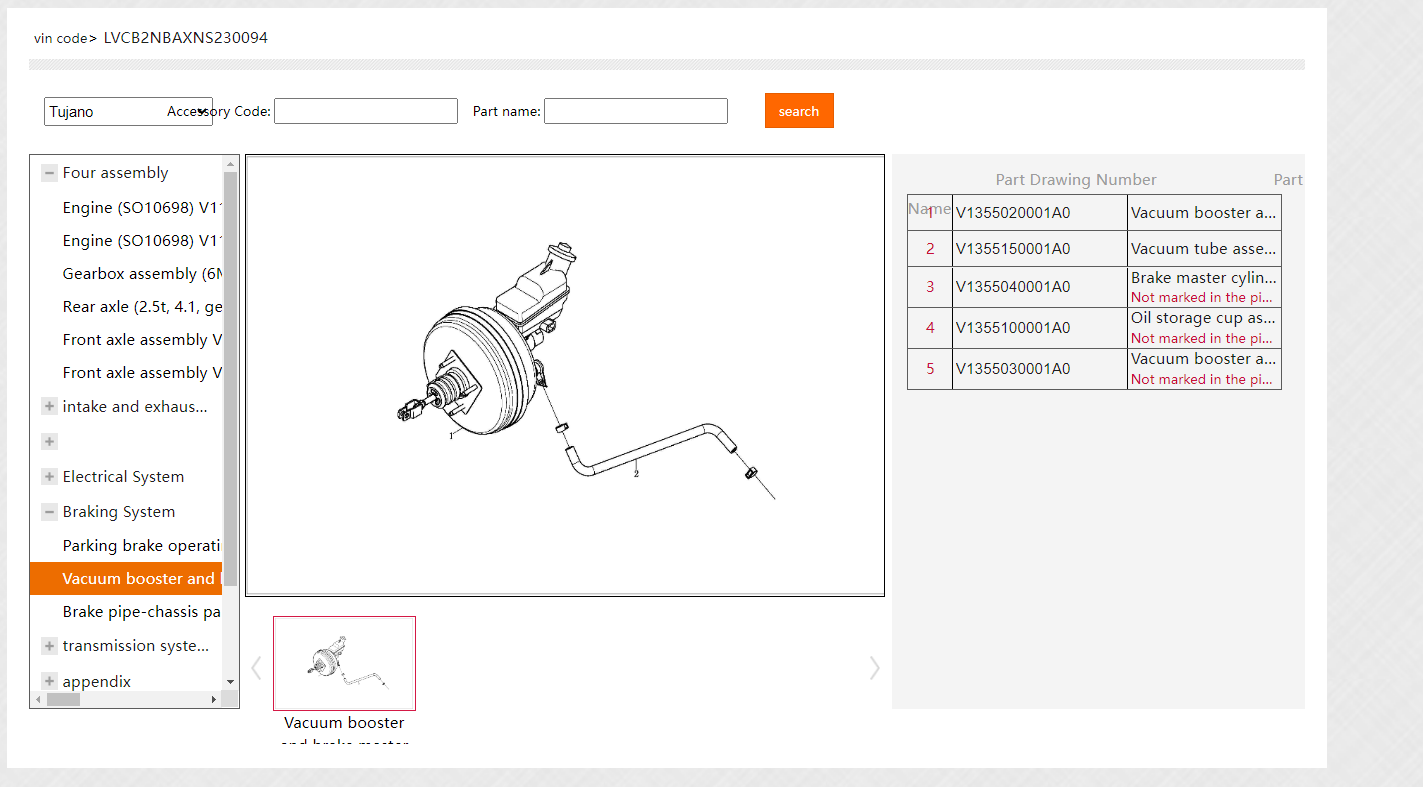Open the Tujano vehicle model dropdown
The width and height of the screenshot is (1423, 787).
click(x=128, y=111)
